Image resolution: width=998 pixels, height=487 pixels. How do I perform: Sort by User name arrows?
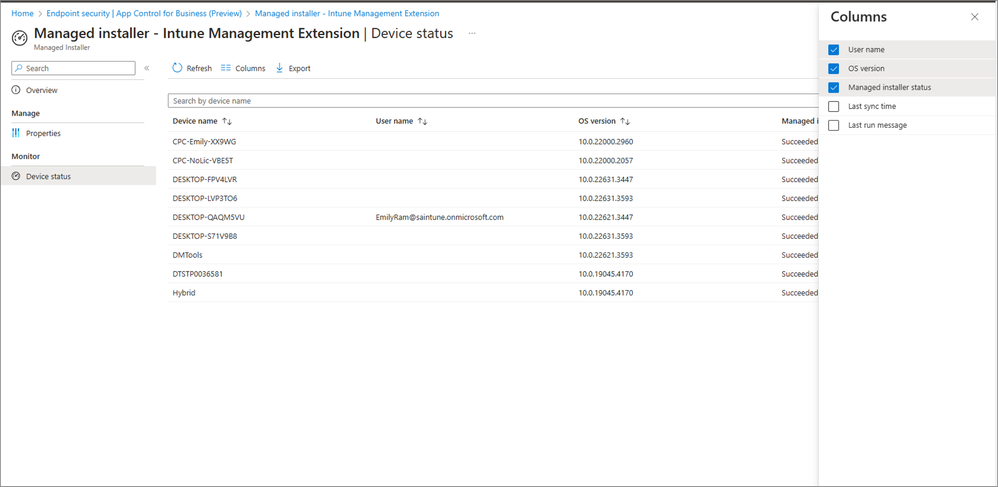pos(422,121)
